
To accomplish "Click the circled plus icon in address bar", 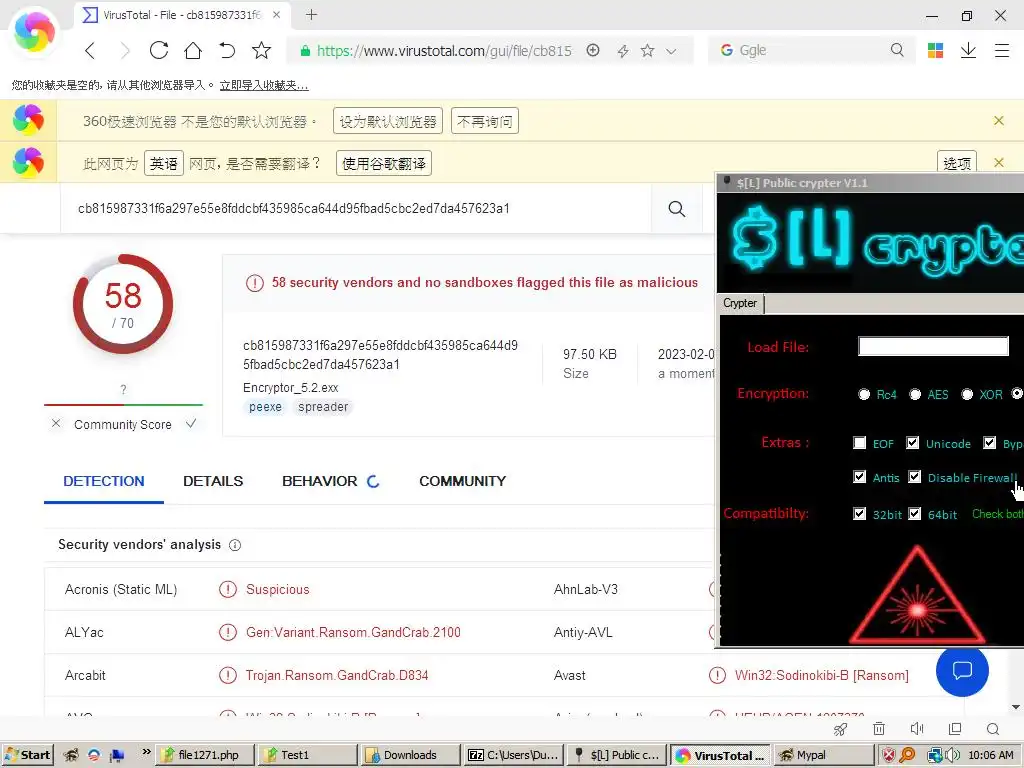I will tap(593, 50).
